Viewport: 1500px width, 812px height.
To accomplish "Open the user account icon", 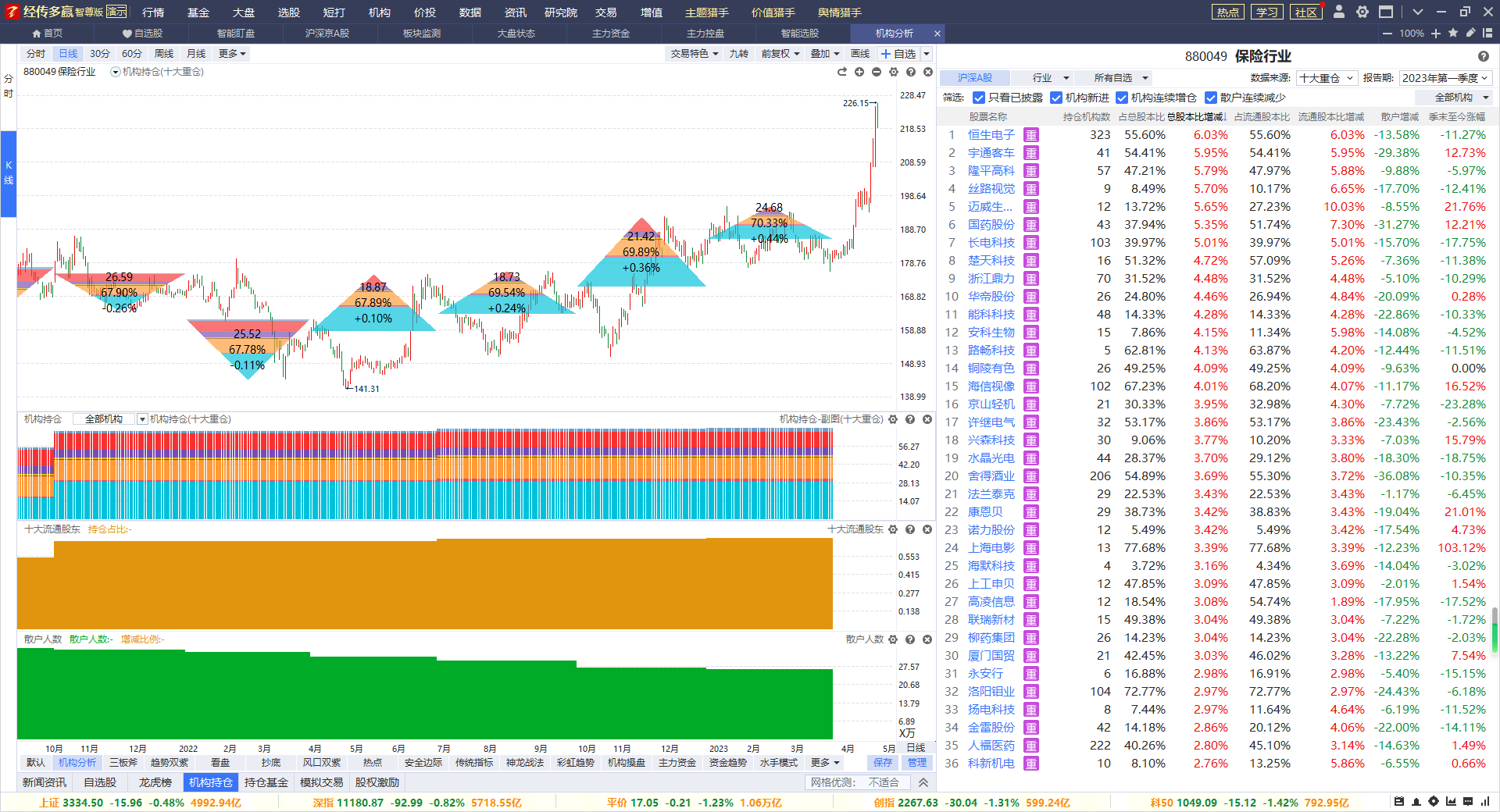I will pyautogui.click(x=1339, y=12).
